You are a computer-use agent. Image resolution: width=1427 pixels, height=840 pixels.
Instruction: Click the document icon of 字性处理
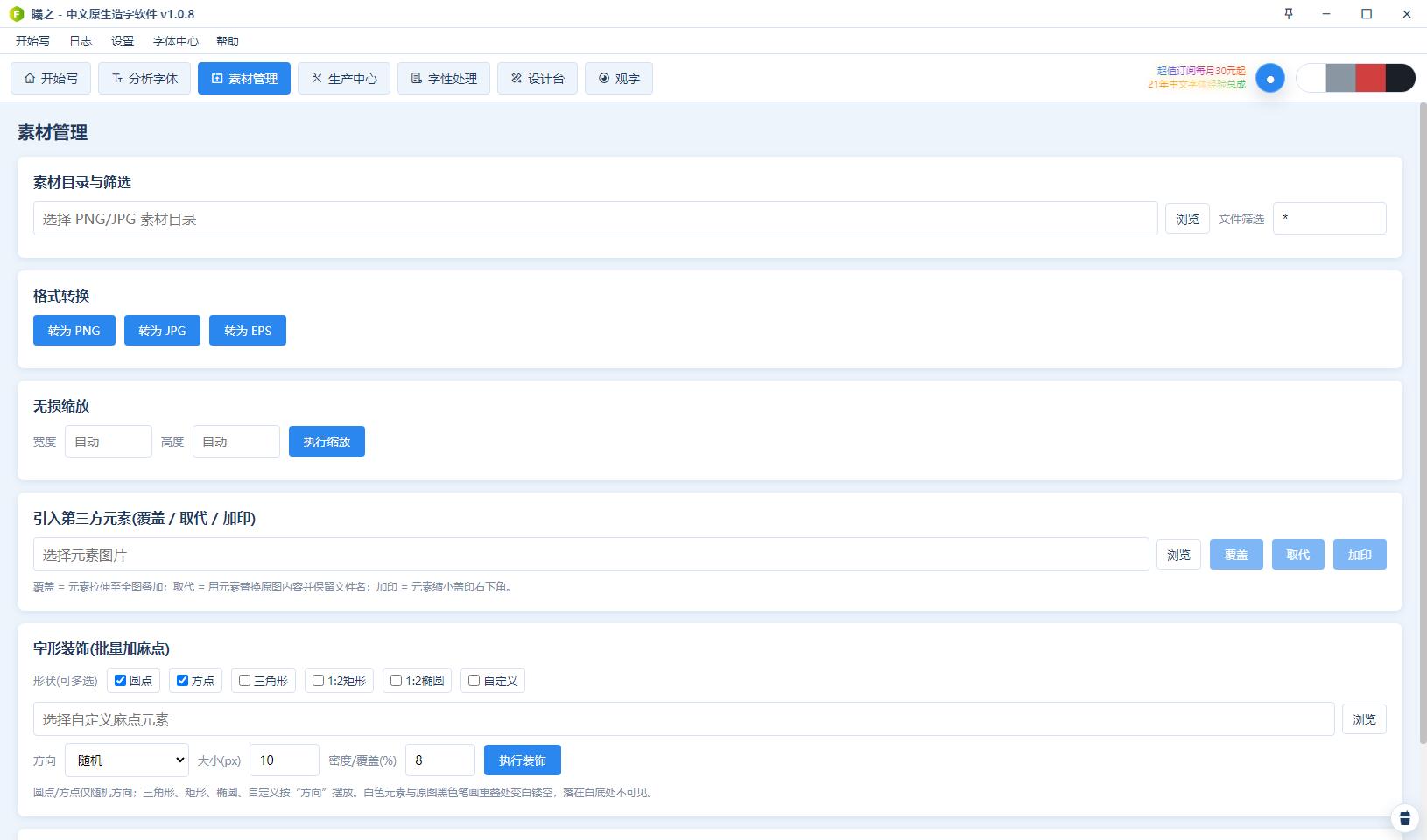click(x=417, y=79)
